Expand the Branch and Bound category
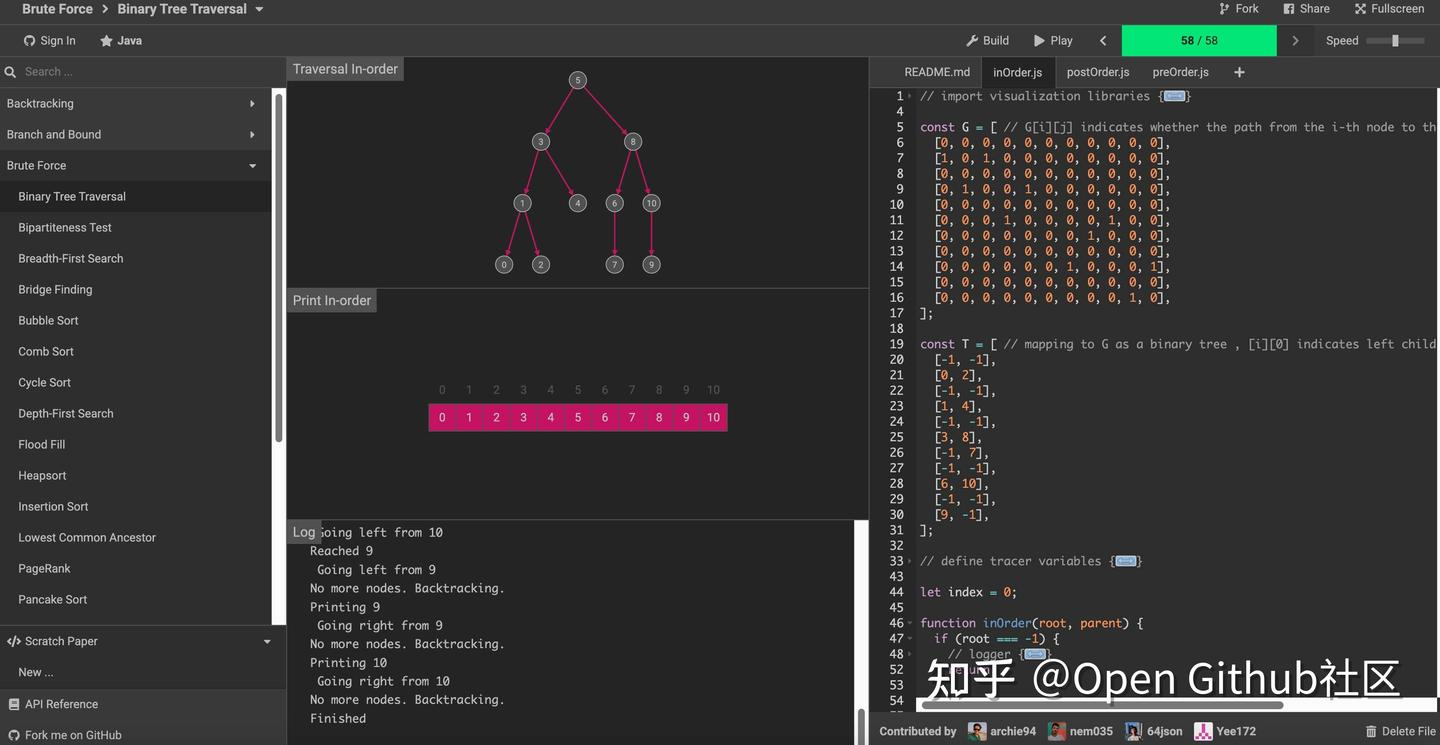Screen dimensions: 1440x745 click(x=252, y=135)
